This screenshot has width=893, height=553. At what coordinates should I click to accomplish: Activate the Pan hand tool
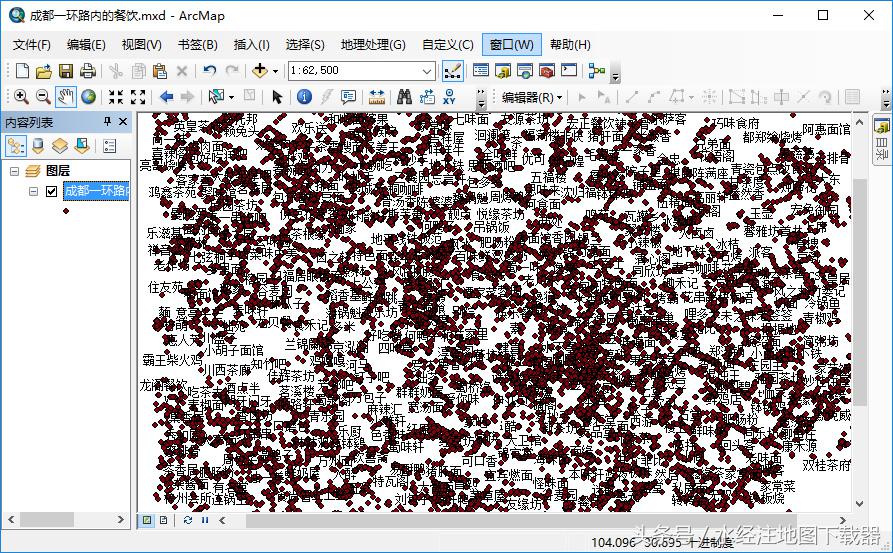pos(66,97)
